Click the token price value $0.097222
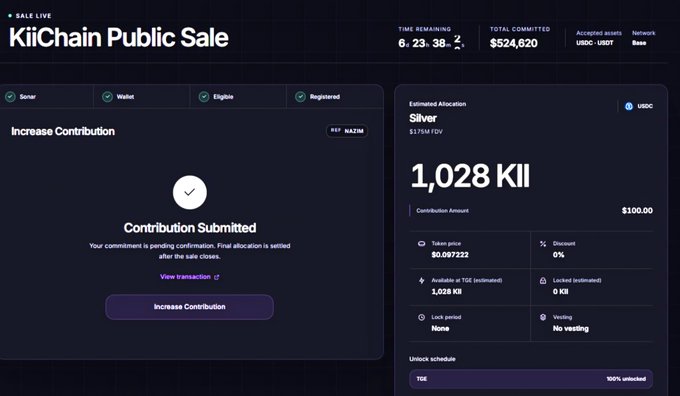680x396 pixels. (450, 255)
